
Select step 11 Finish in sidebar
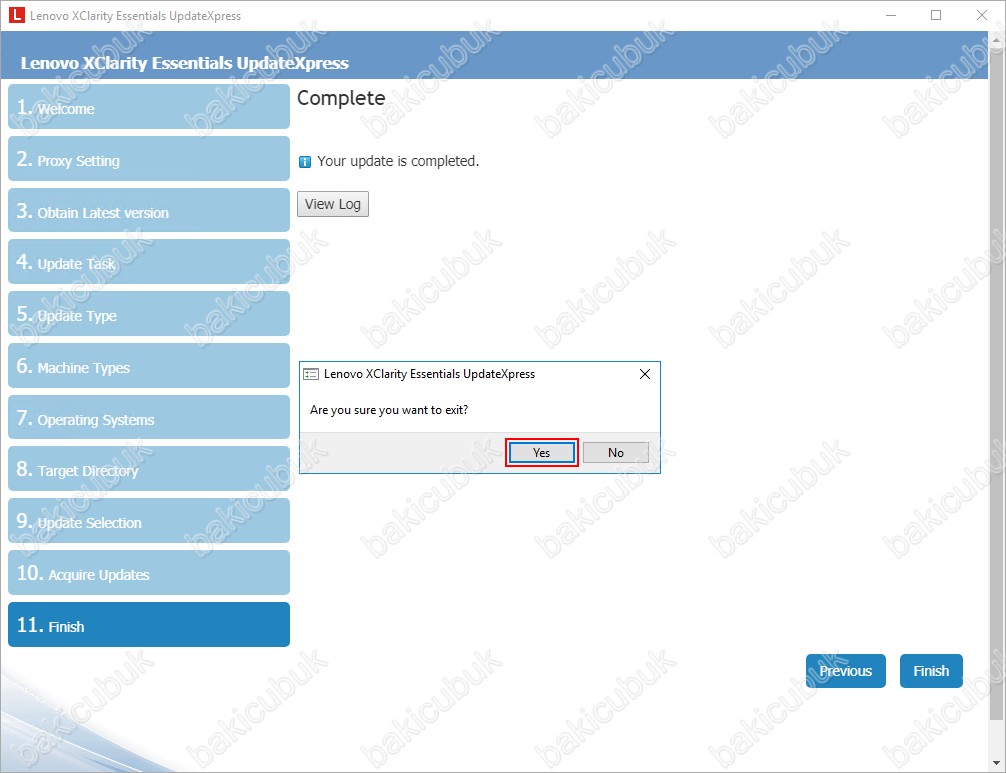(x=149, y=625)
